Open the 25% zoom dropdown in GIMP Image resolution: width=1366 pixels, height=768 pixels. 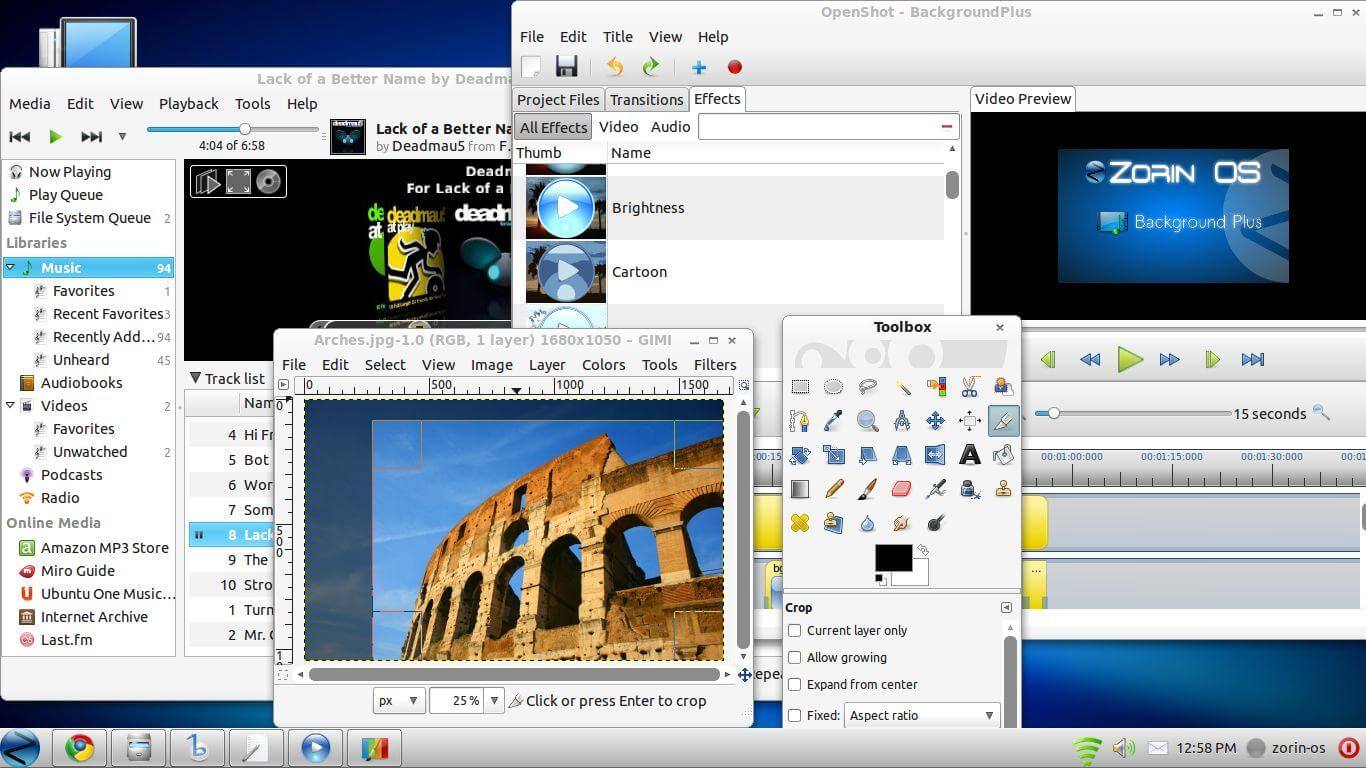pos(493,701)
